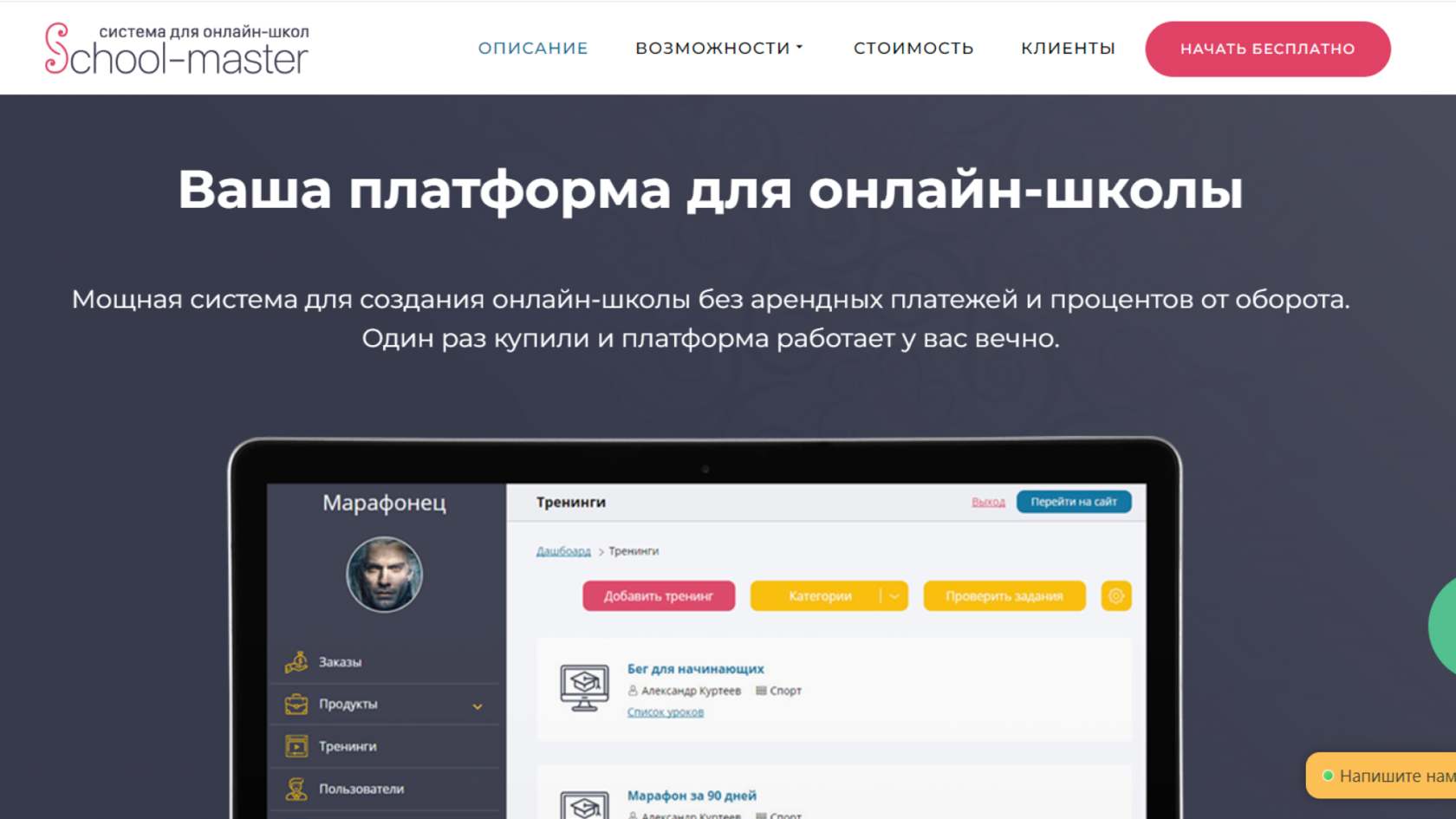Click the Категории button
The image size is (1456, 819).
tap(819, 596)
